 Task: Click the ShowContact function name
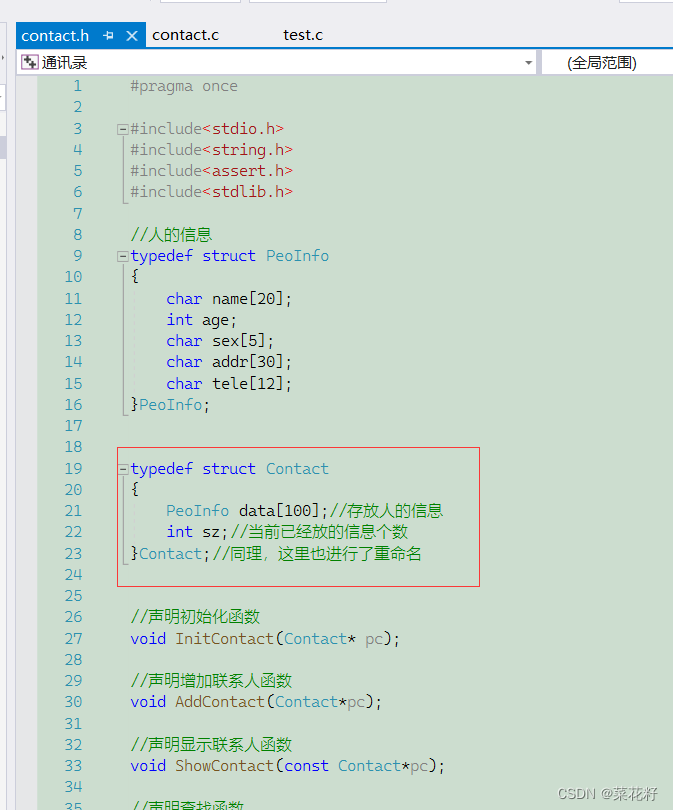coord(224,766)
